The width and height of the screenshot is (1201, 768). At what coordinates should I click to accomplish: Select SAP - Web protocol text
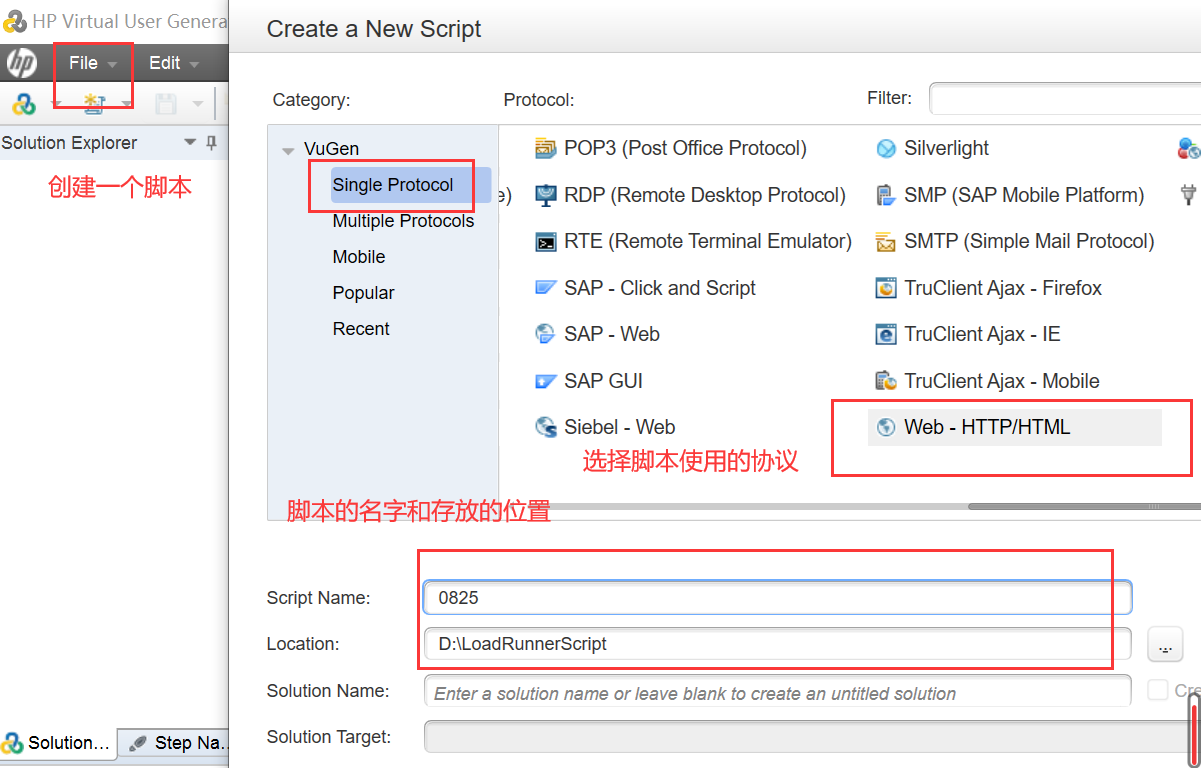(612, 334)
